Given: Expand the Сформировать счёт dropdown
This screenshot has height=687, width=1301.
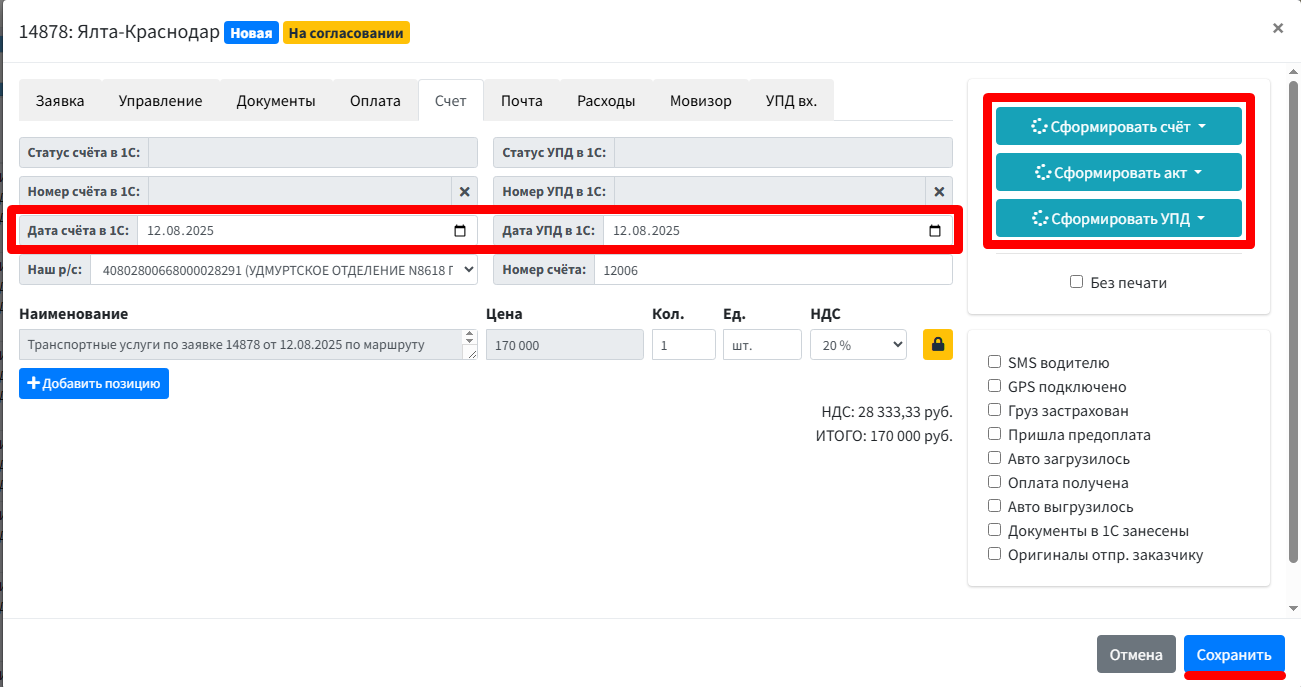Looking at the screenshot, I should 1118,127.
